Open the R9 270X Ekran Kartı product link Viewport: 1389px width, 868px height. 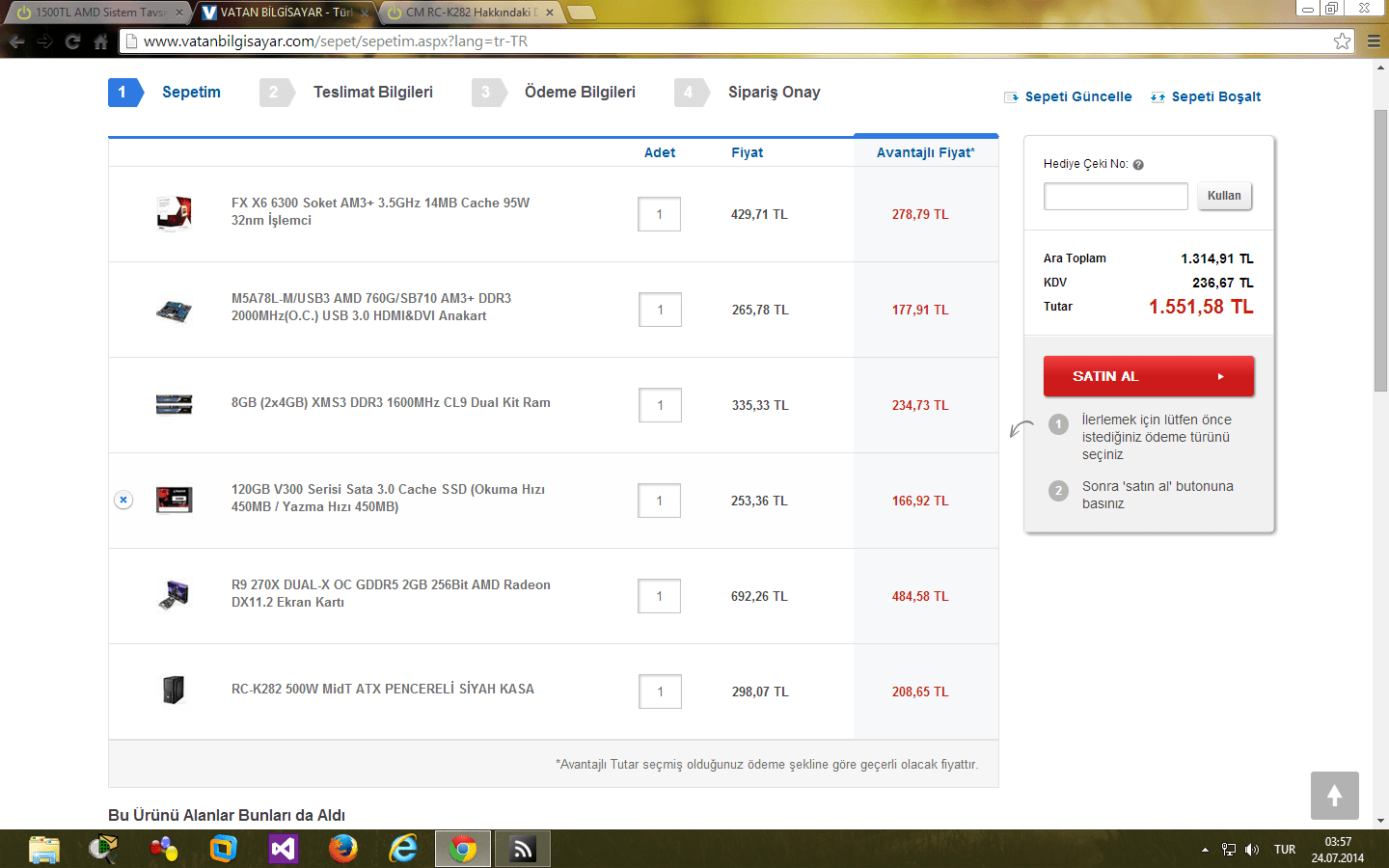click(391, 593)
